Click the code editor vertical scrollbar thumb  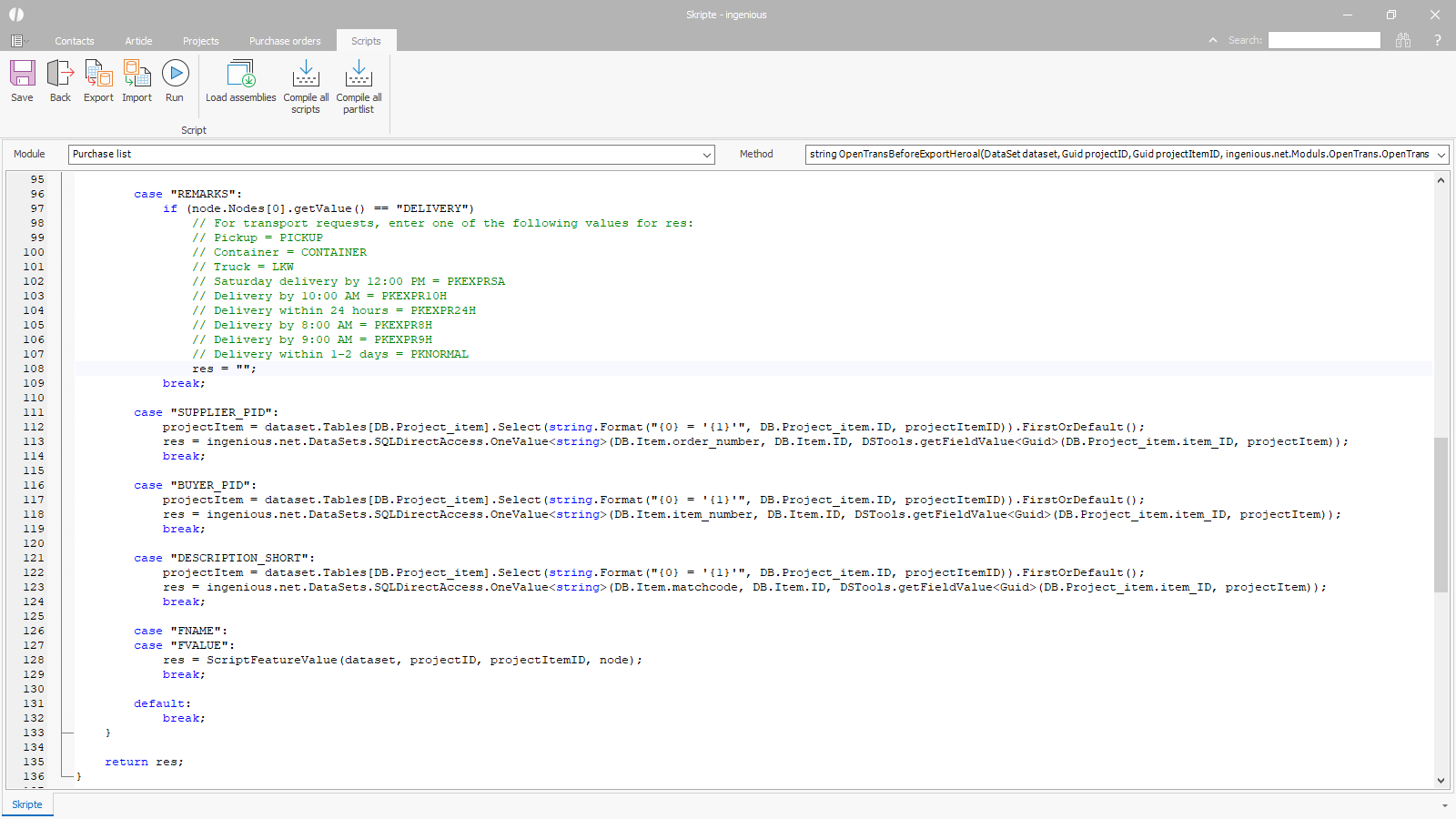(x=1441, y=514)
